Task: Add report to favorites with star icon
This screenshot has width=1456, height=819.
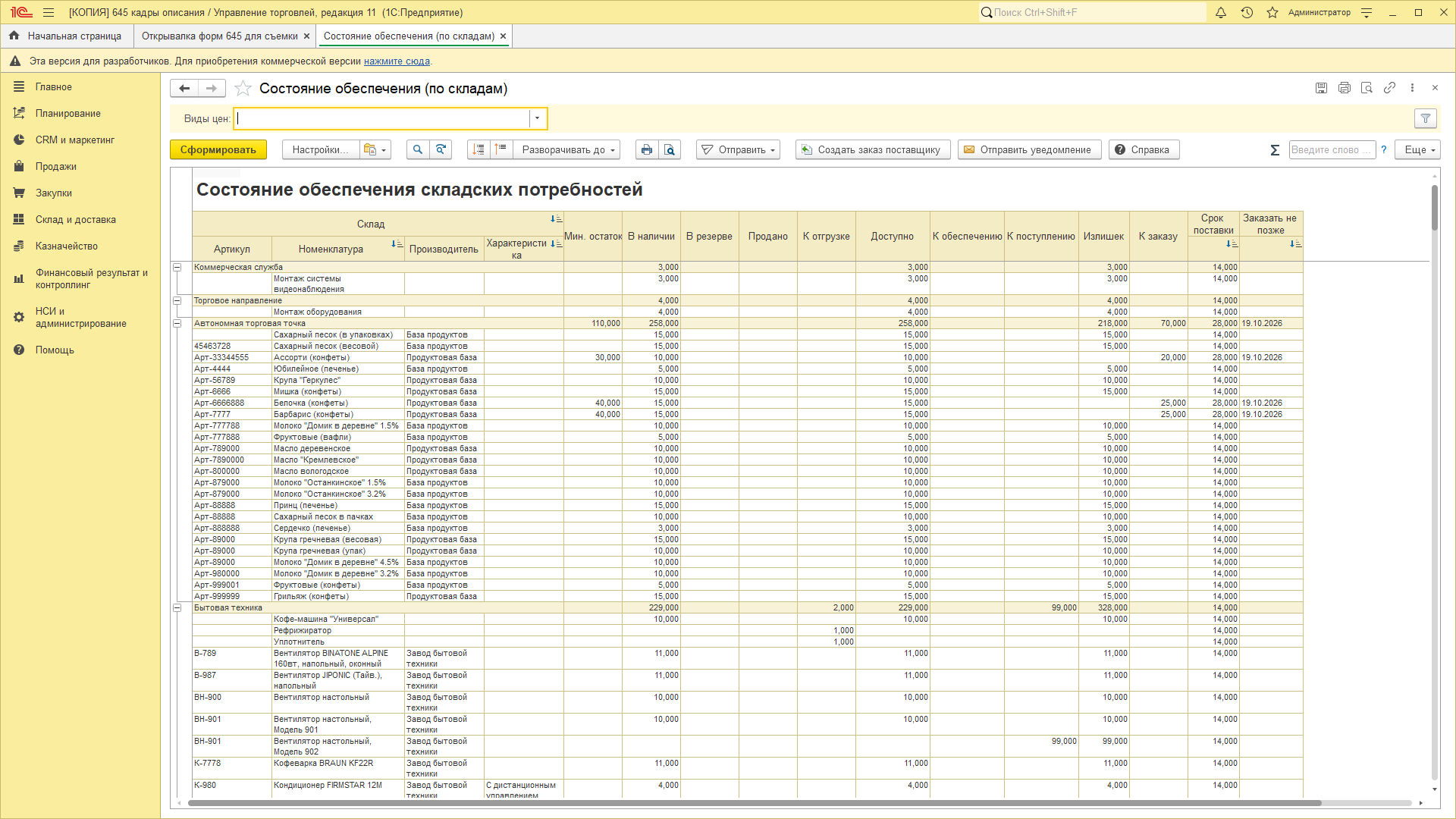Action: (243, 89)
